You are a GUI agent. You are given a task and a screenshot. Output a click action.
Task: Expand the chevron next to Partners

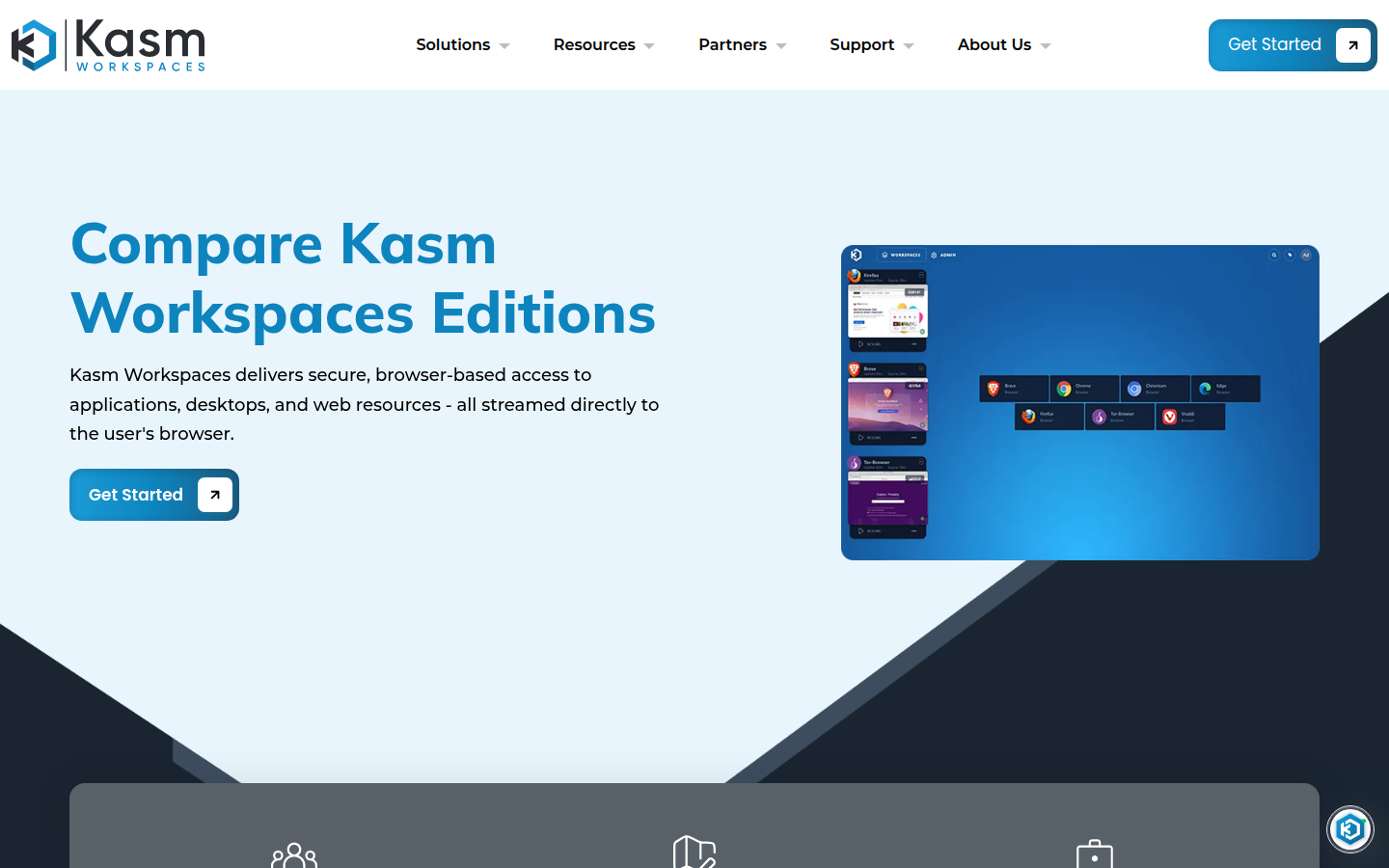781,46
